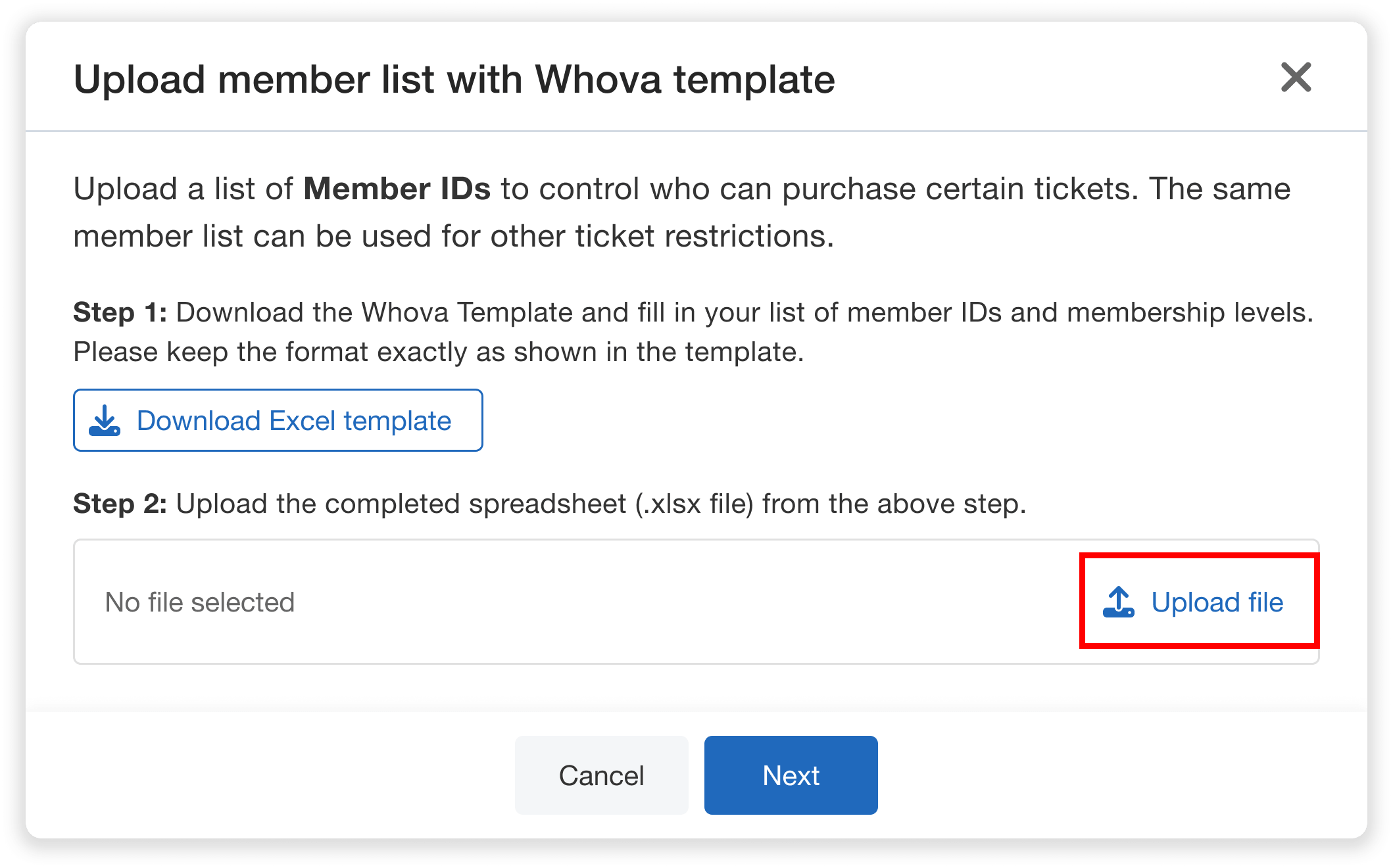
Task: Click the download tray icon inside the outlined button
Action: pos(105,421)
